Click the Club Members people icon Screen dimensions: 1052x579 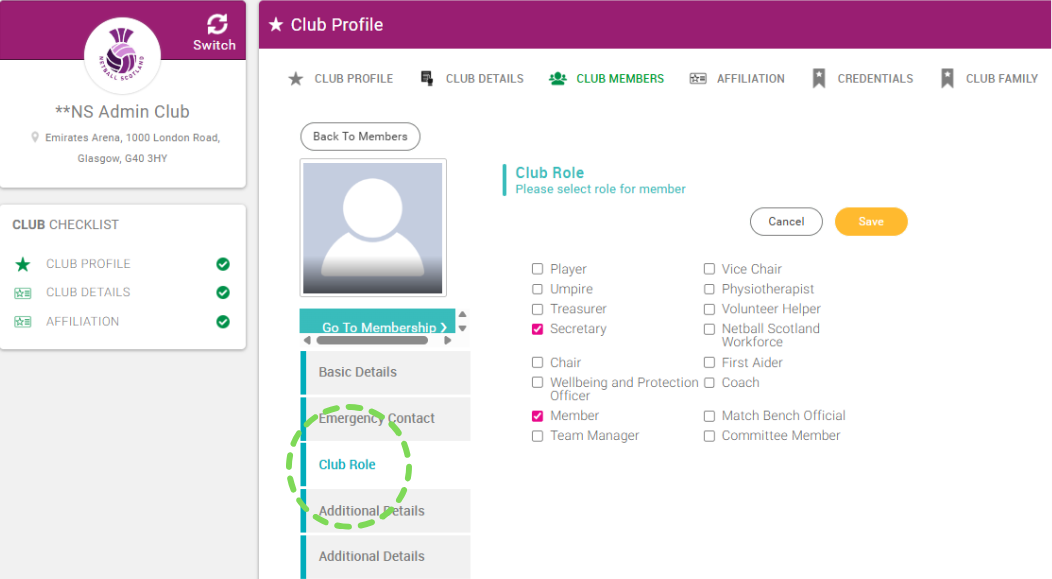point(558,78)
